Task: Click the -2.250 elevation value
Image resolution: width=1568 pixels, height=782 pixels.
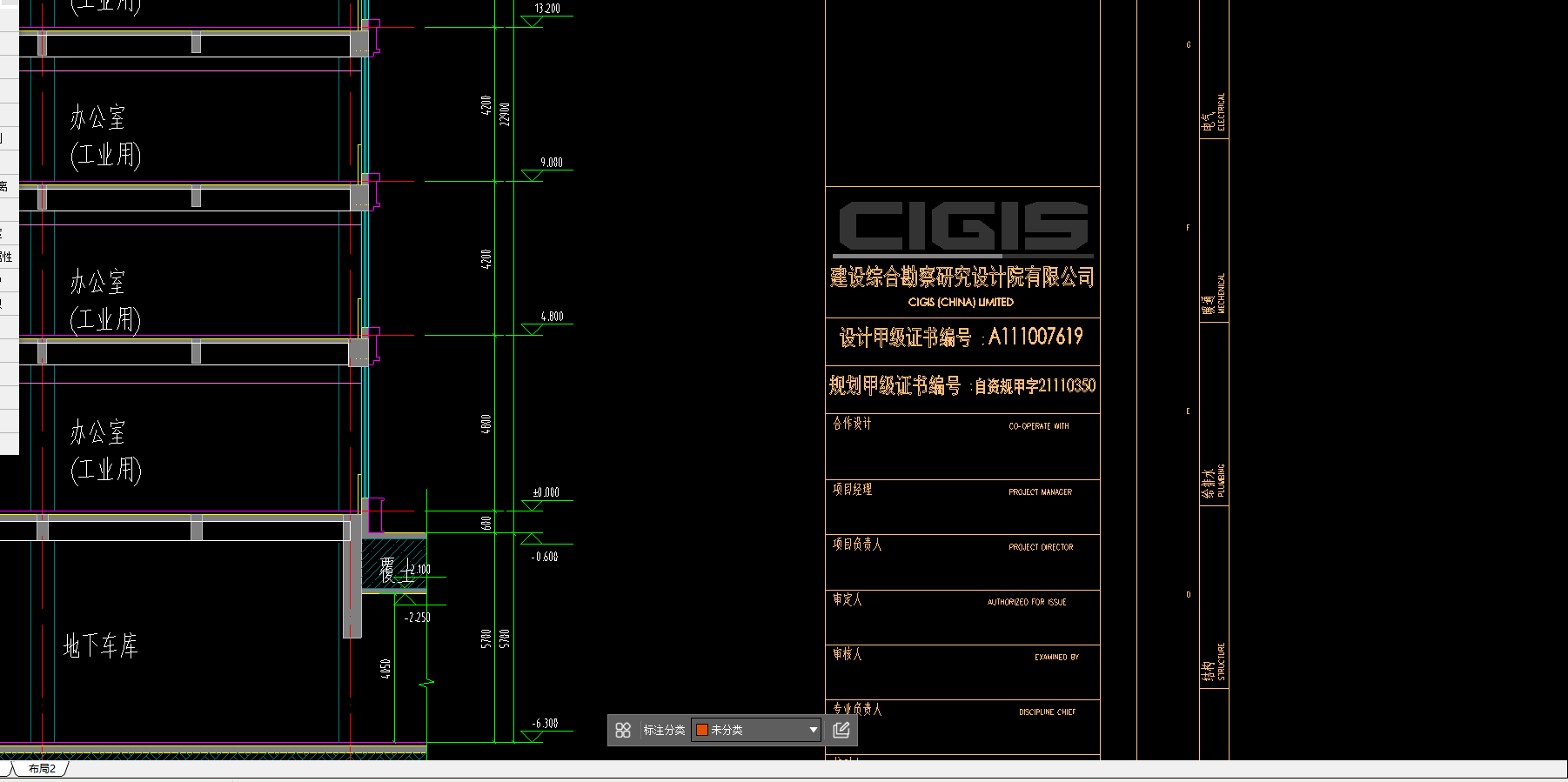Action: click(418, 618)
